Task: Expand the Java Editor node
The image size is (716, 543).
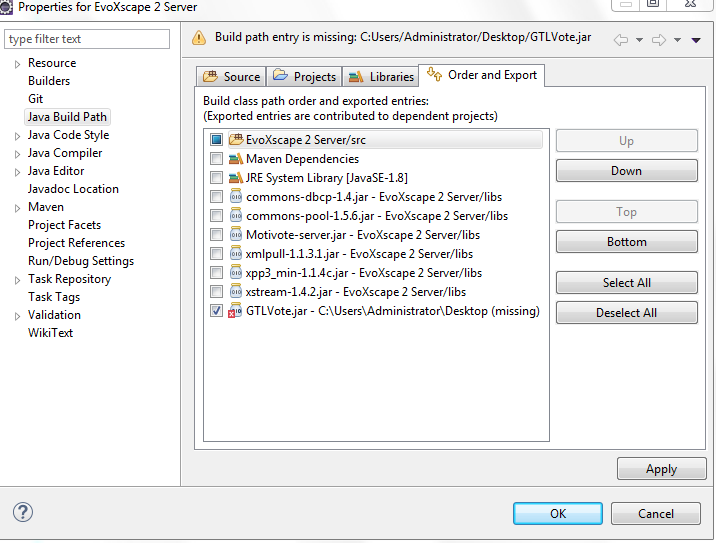Action: tap(17, 172)
